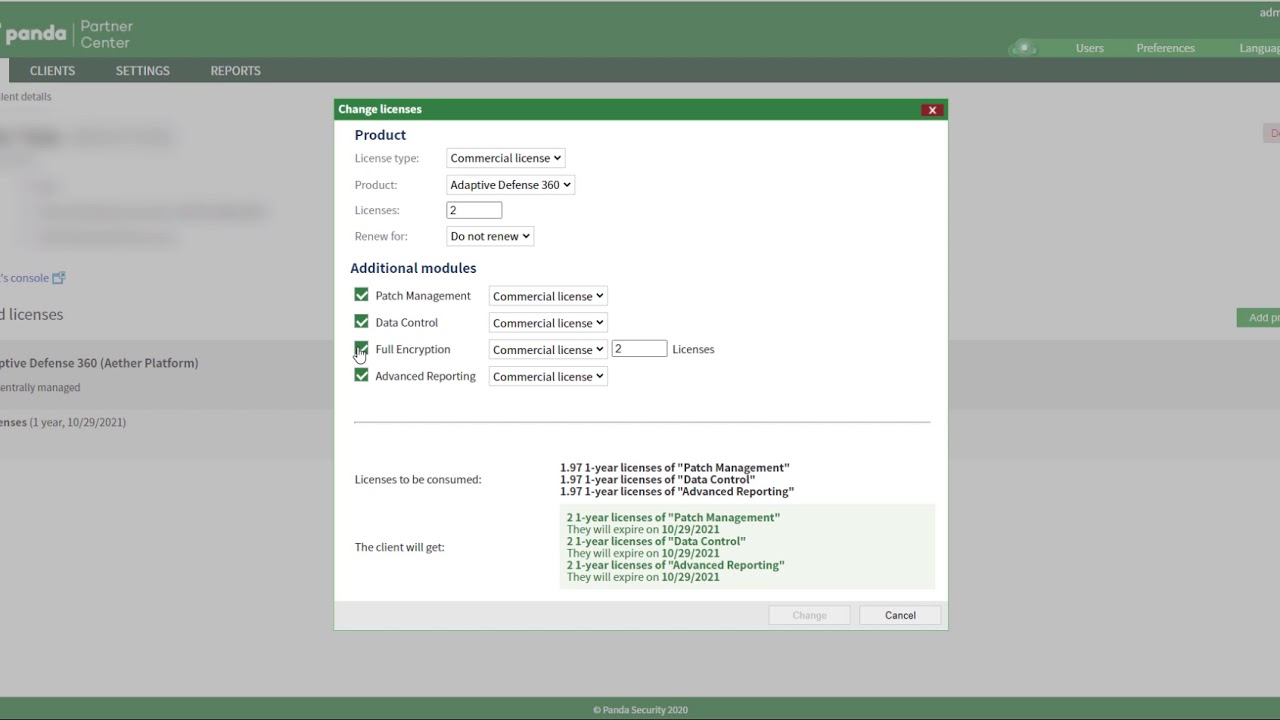Open the License type dropdown
The width and height of the screenshot is (1280, 720).
(x=505, y=158)
